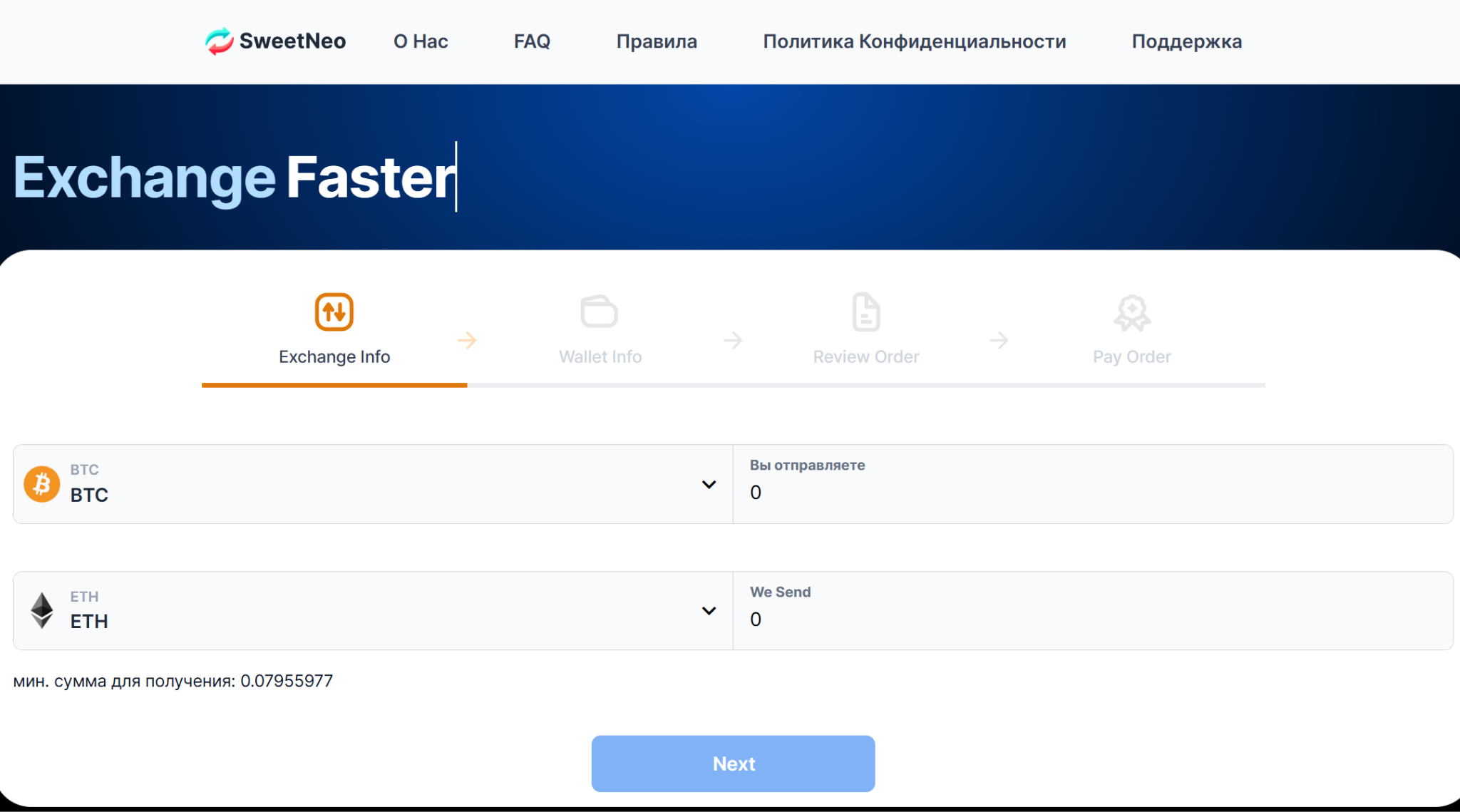Focus the We Send amount field
Viewport: 1460px width, 812px height.
coord(1093,611)
